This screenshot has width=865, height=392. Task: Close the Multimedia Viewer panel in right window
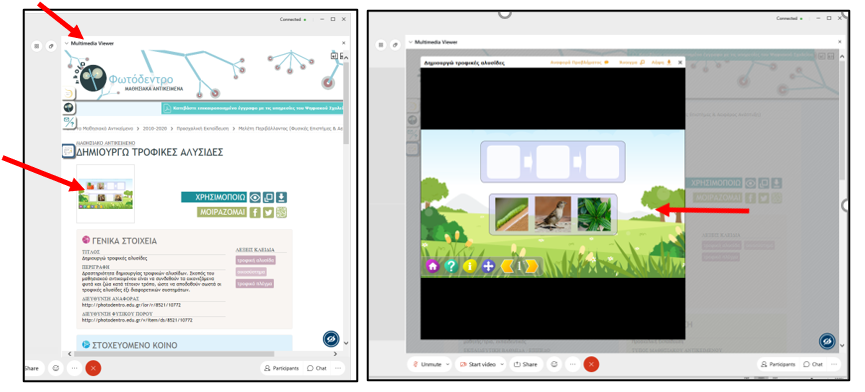point(840,42)
